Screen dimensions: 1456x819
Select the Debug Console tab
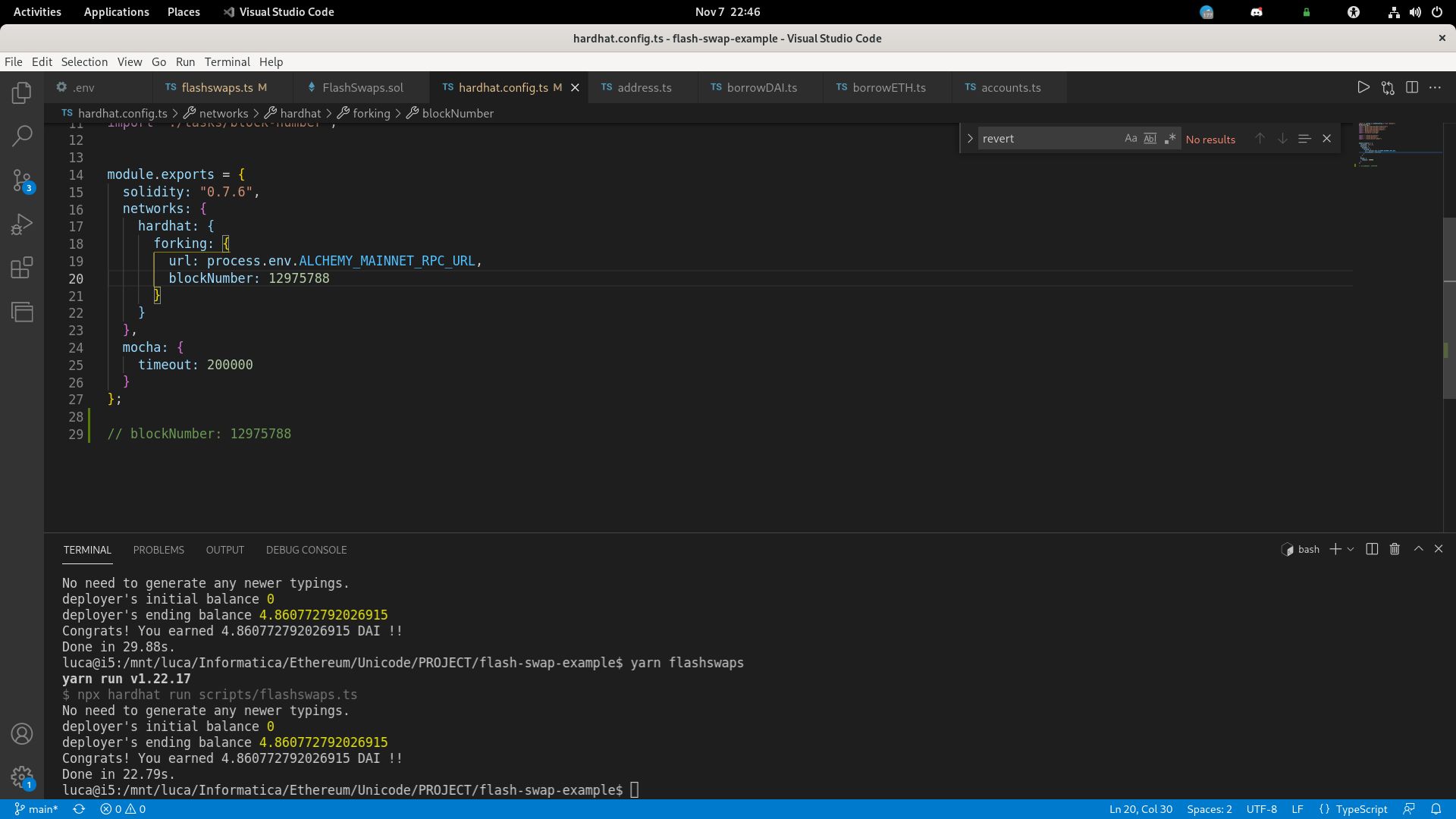click(306, 549)
